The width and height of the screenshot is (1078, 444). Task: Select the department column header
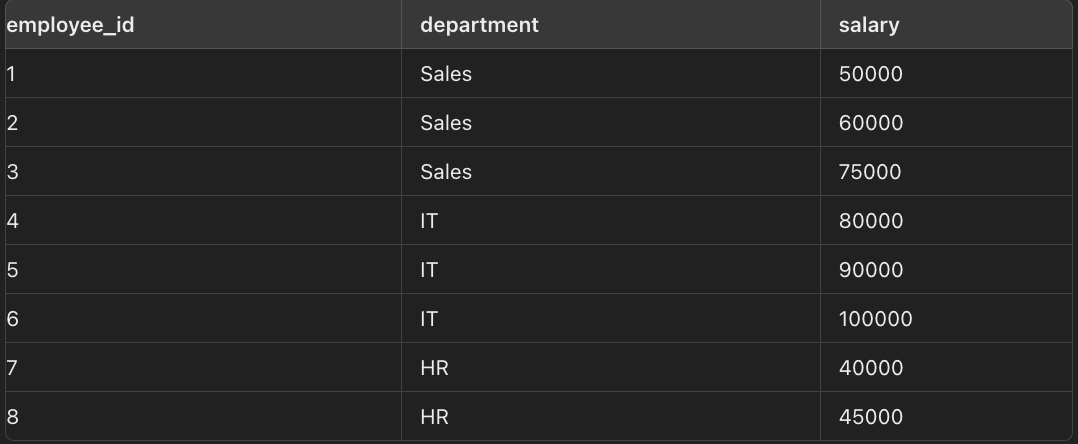pyautogui.click(x=479, y=25)
